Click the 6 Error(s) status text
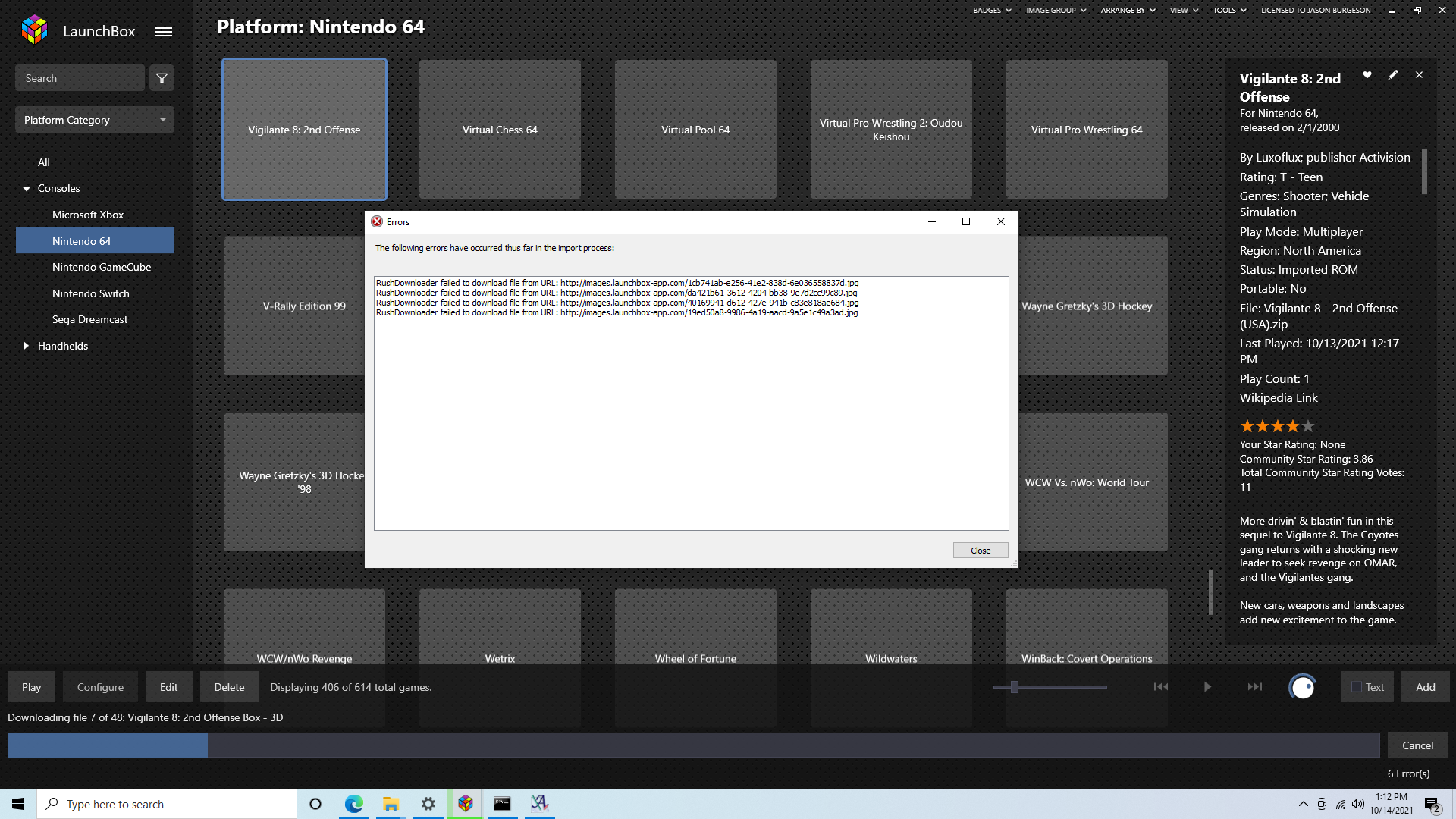 1408,773
